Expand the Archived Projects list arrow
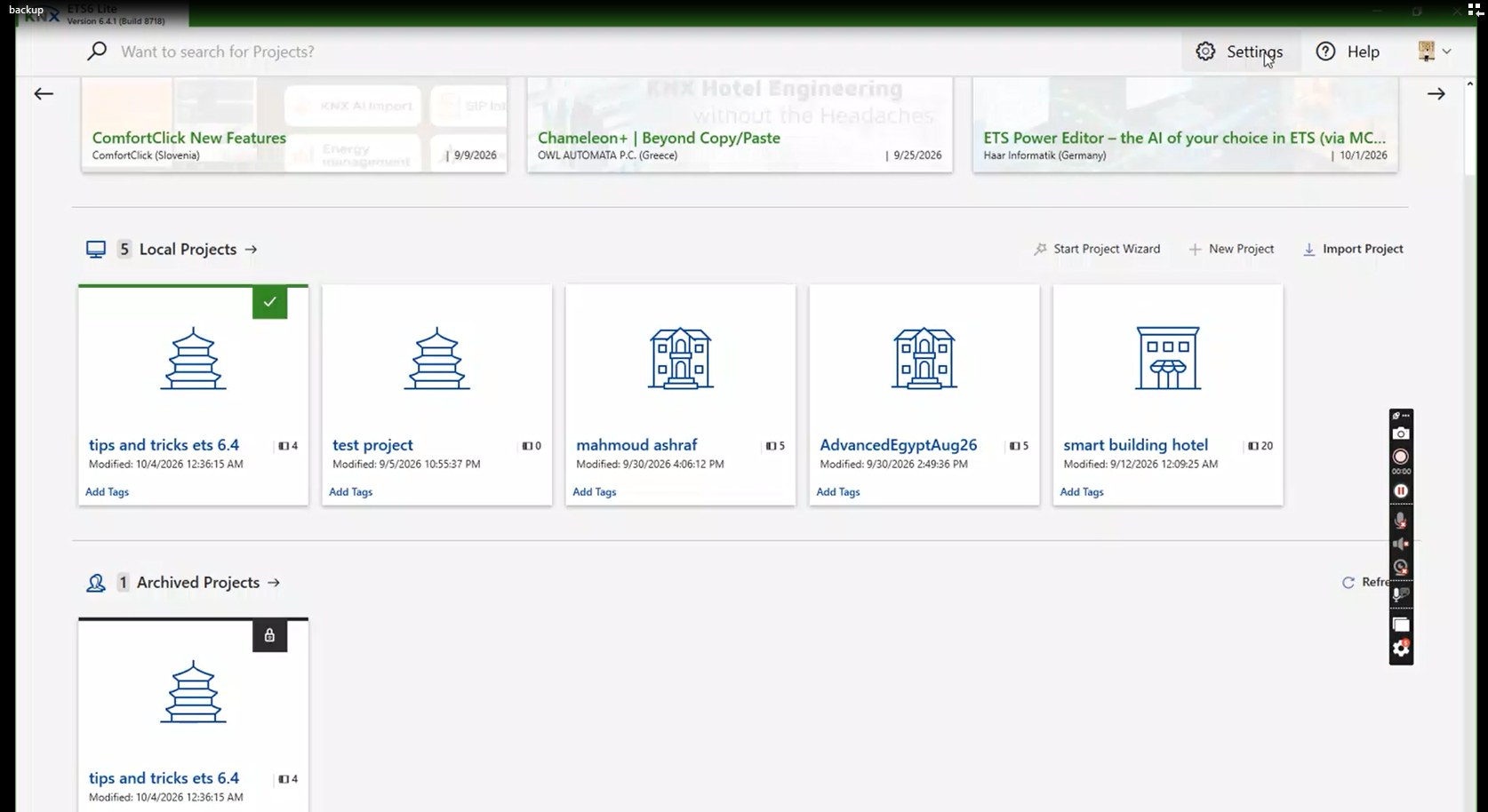The width and height of the screenshot is (1488, 812). 274,583
